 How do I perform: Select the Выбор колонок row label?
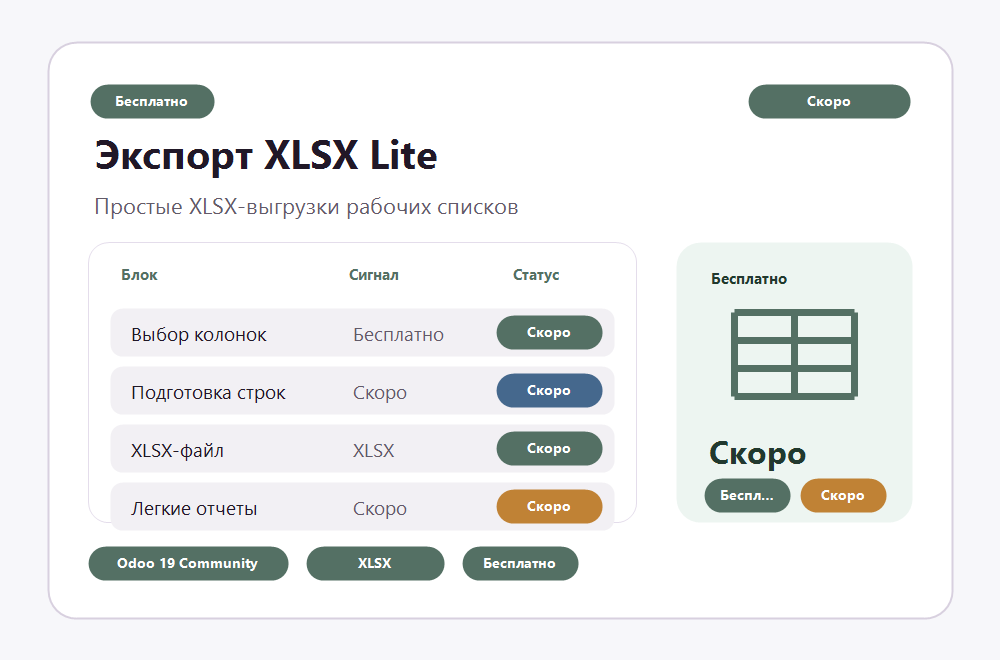tap(199, 335)
